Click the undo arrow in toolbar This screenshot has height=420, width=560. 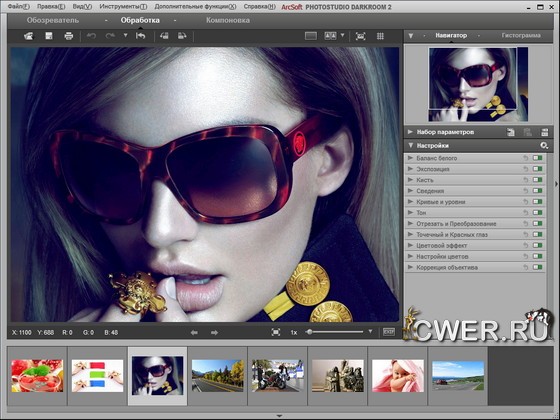click(91, 36)
